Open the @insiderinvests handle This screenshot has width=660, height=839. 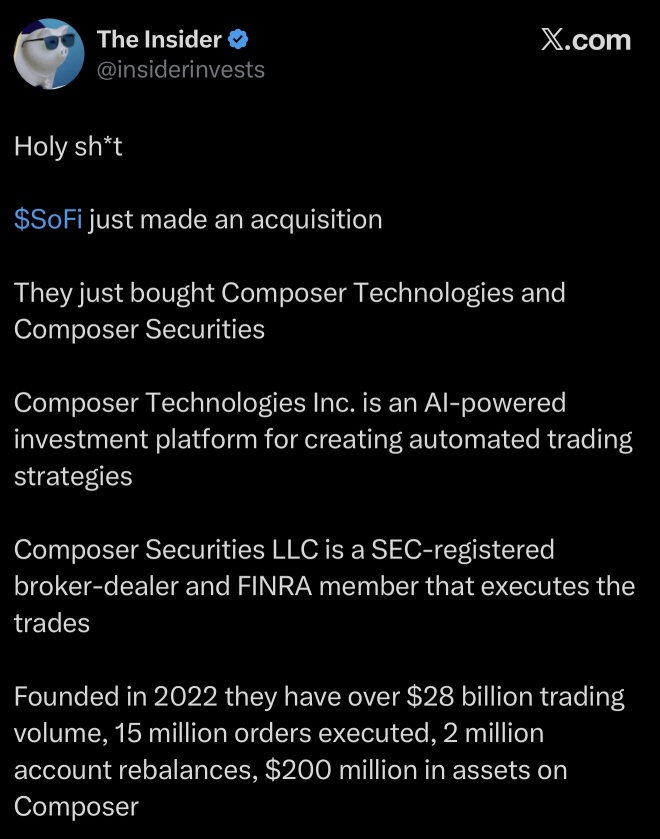181,70
